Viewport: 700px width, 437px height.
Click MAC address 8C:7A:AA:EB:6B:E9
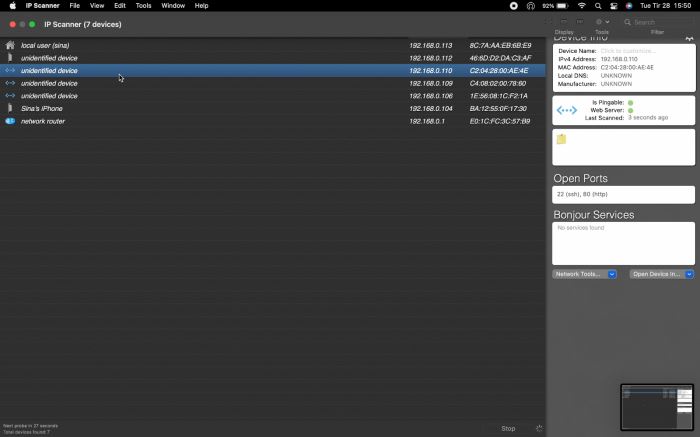[x=500, y=45]
